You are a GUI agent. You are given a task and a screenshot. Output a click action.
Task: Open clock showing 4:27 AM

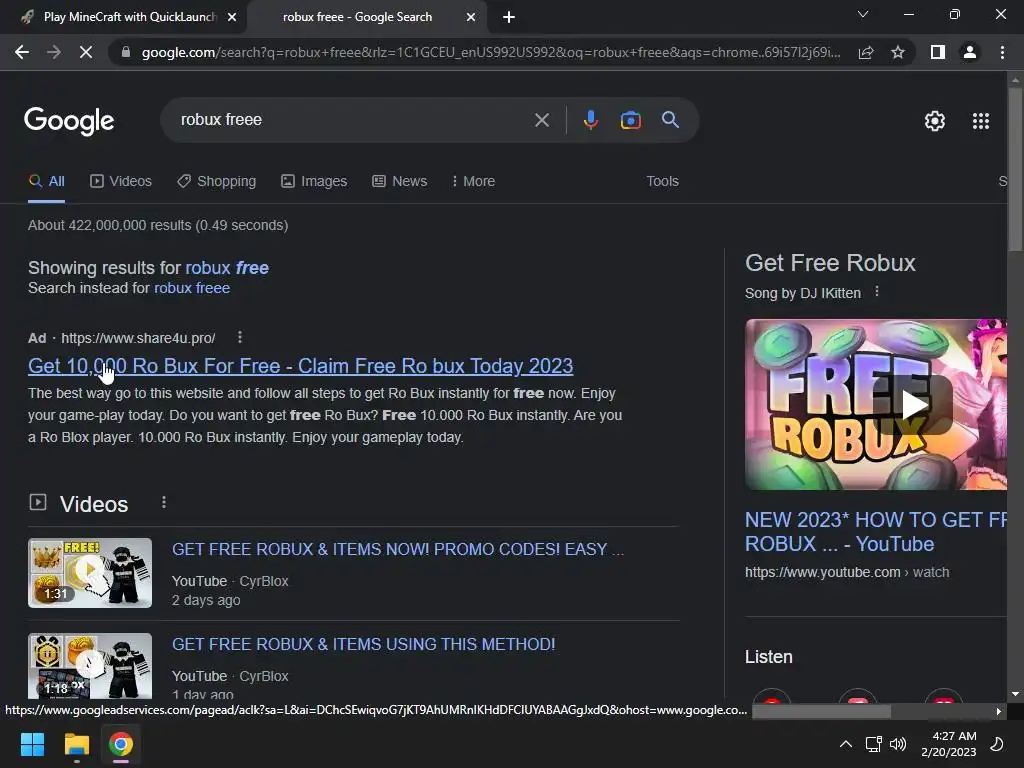pyautogui.click(x=948, y=744)
